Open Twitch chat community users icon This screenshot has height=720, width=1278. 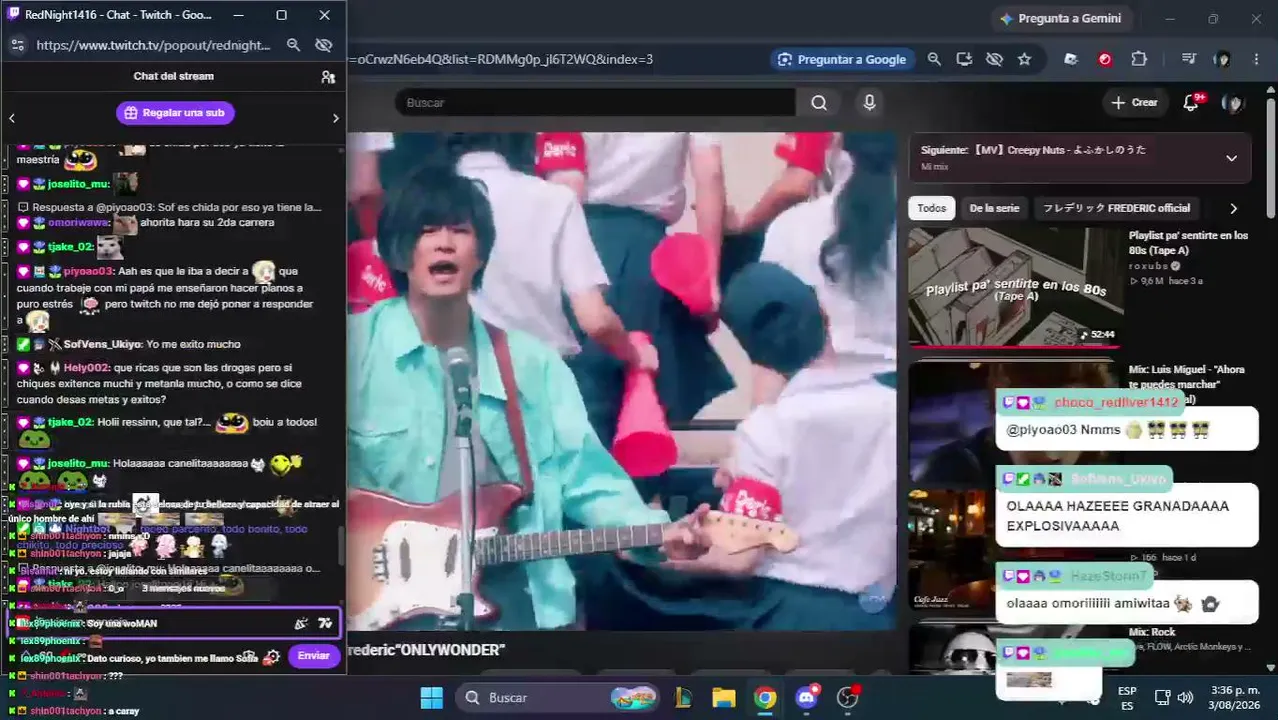[x=328, y=77]
